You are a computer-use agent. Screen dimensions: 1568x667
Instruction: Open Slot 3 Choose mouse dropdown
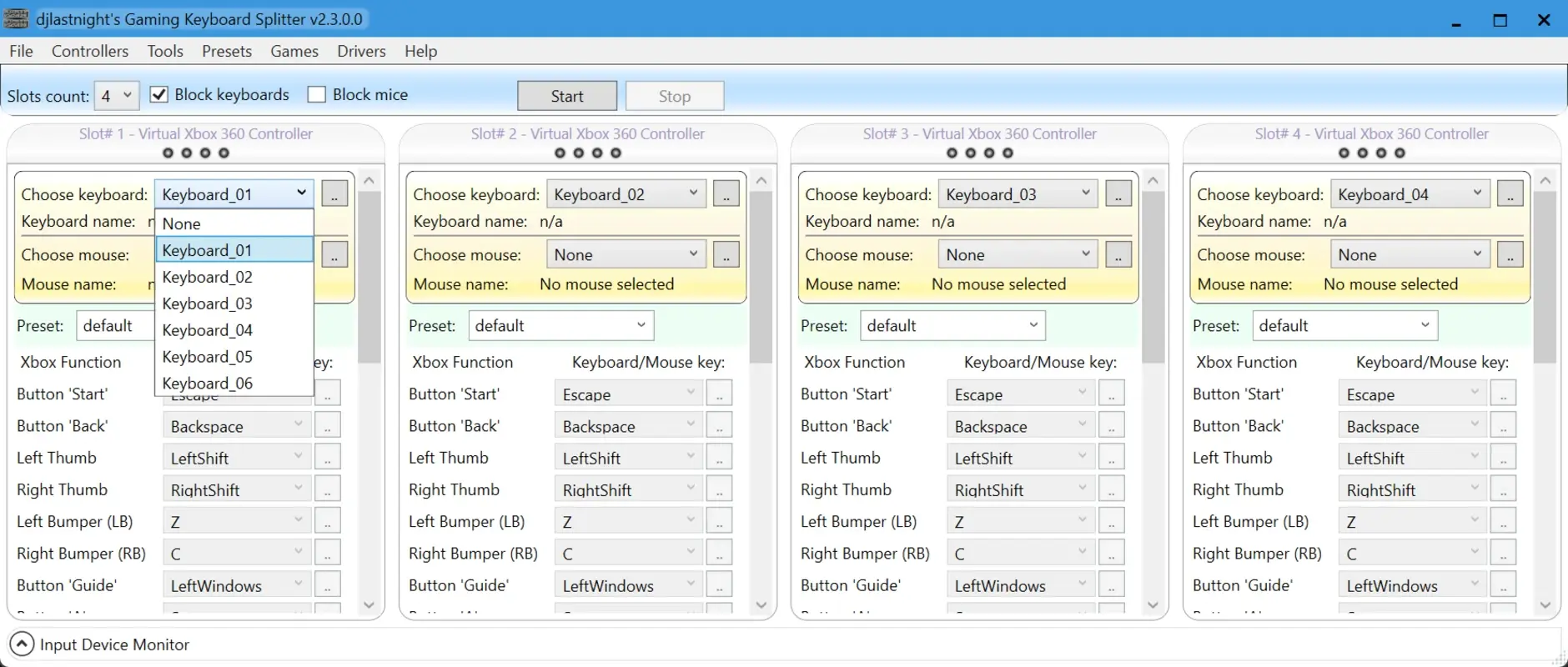pos(1018,254)
